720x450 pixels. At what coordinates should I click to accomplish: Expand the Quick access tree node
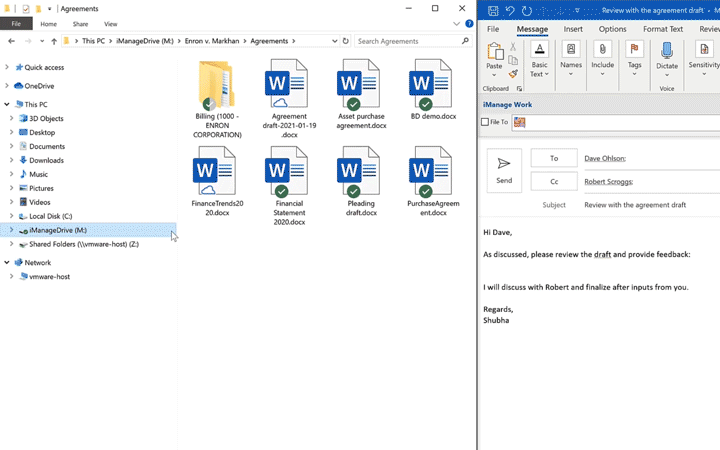[x=7, y=68]
